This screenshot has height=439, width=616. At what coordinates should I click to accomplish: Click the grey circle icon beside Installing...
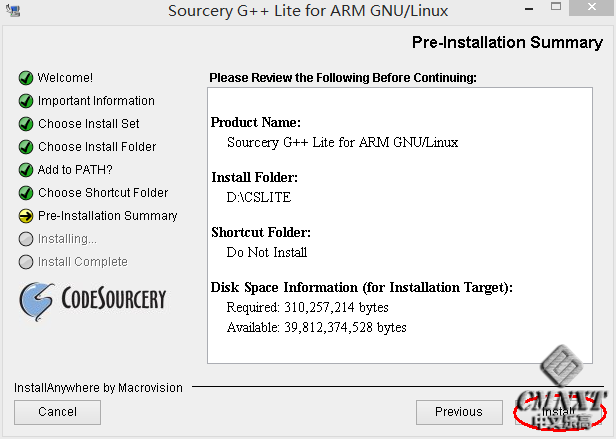pyautogui.click(x=26, y=239)
